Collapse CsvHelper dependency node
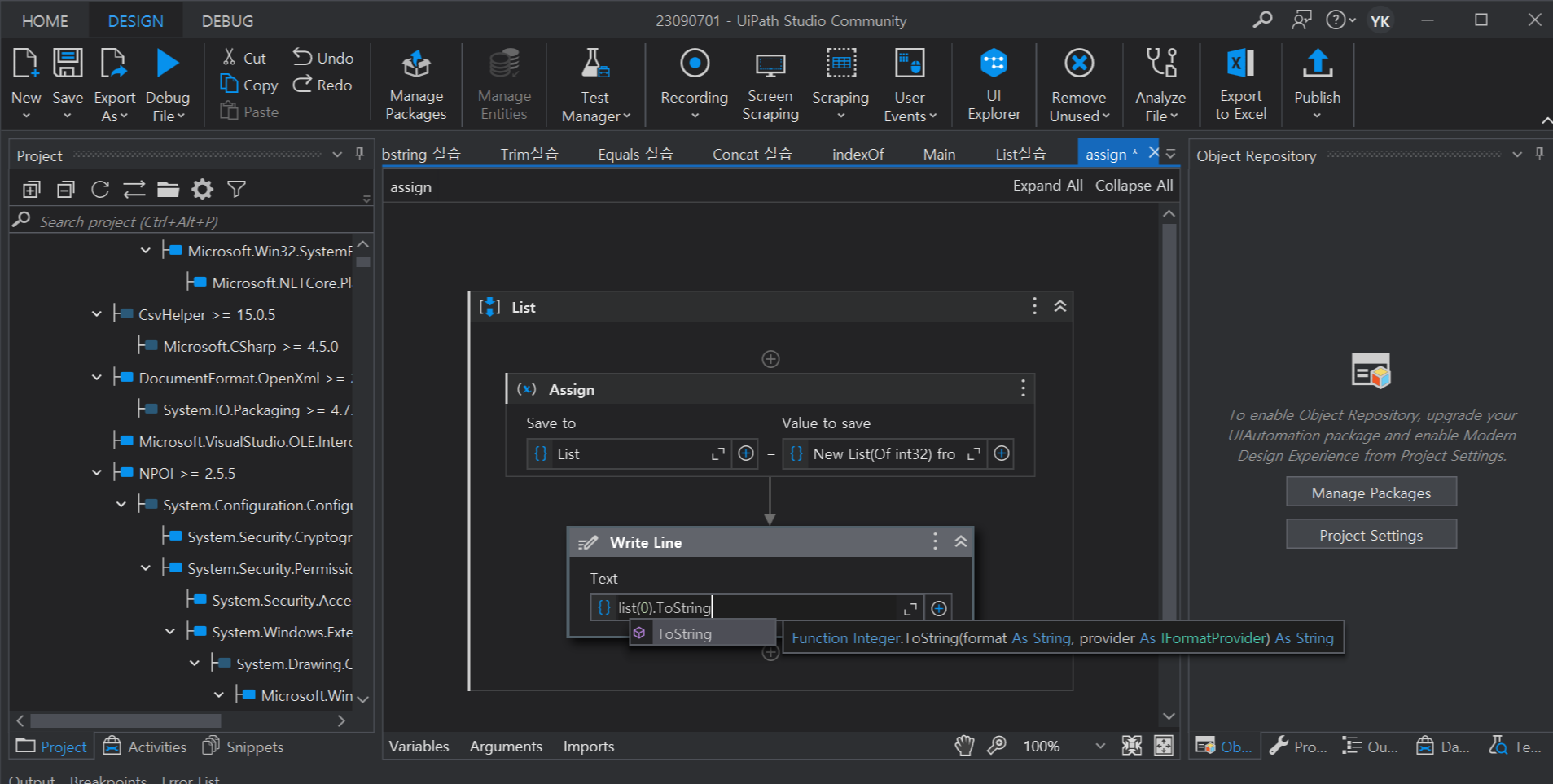Screen dimensions: 1553x784 [97, 314]
